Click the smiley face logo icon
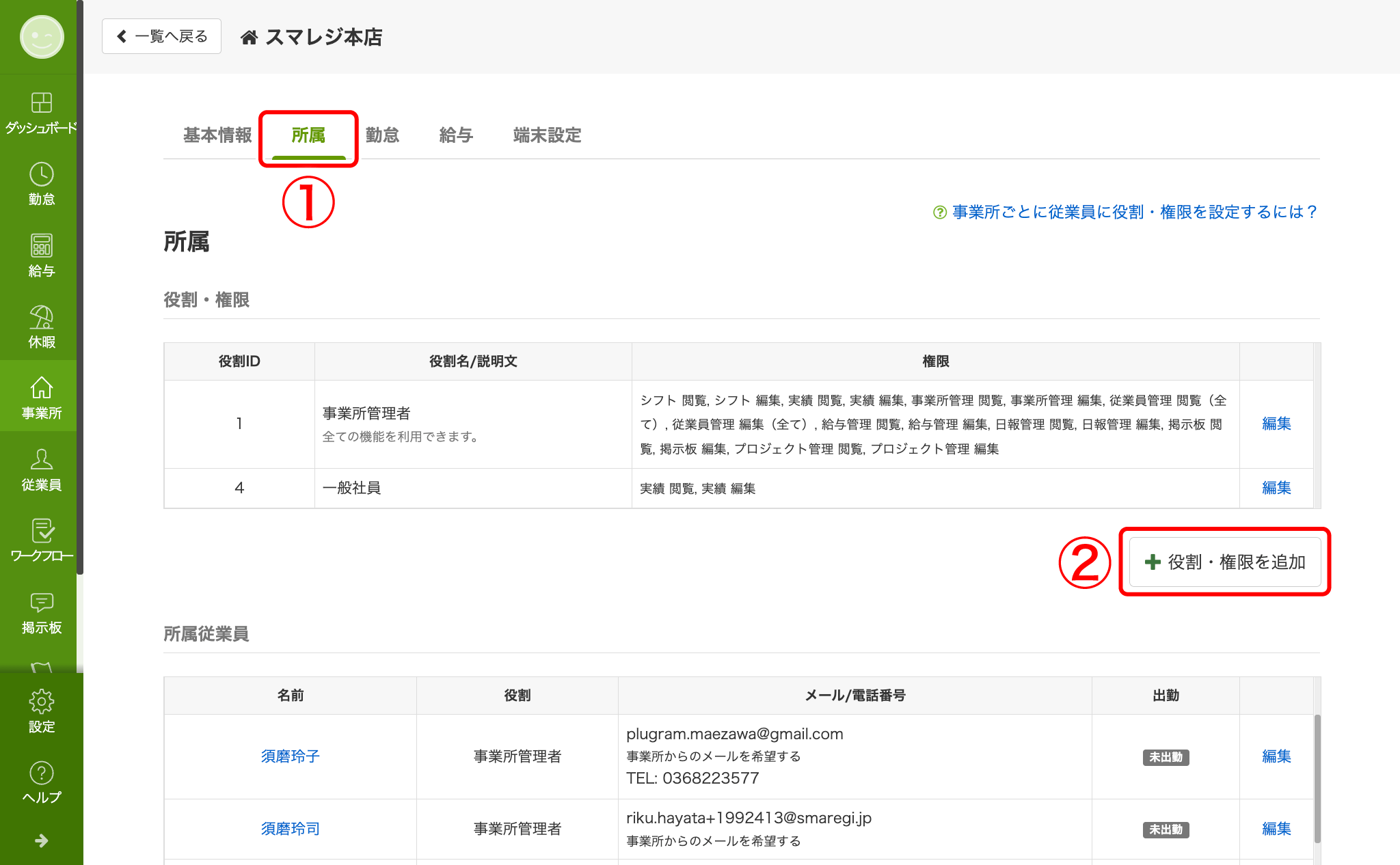This screenshot has height=865, width=1400. pyautogui.click(x=41, y=37)
